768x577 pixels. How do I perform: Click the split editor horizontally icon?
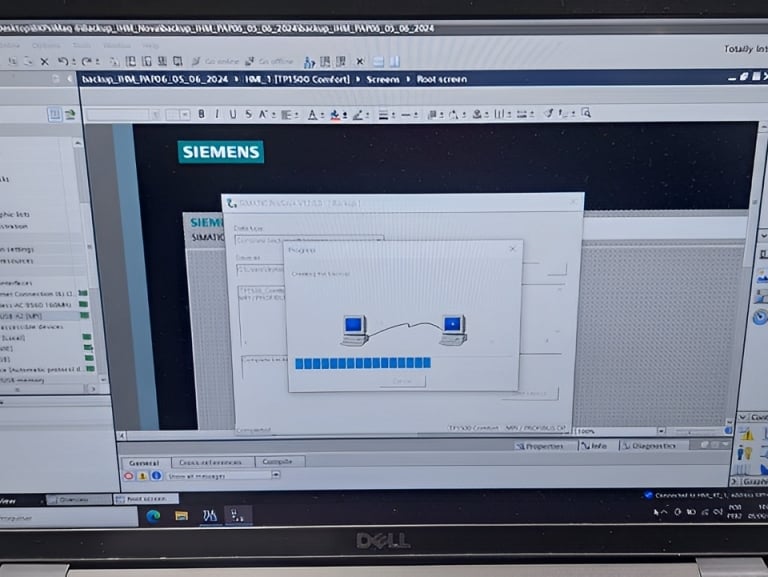[378, 61]
